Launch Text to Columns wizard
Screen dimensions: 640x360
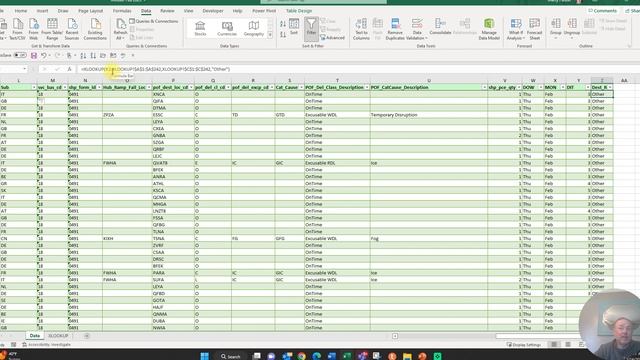coord(361,29)
